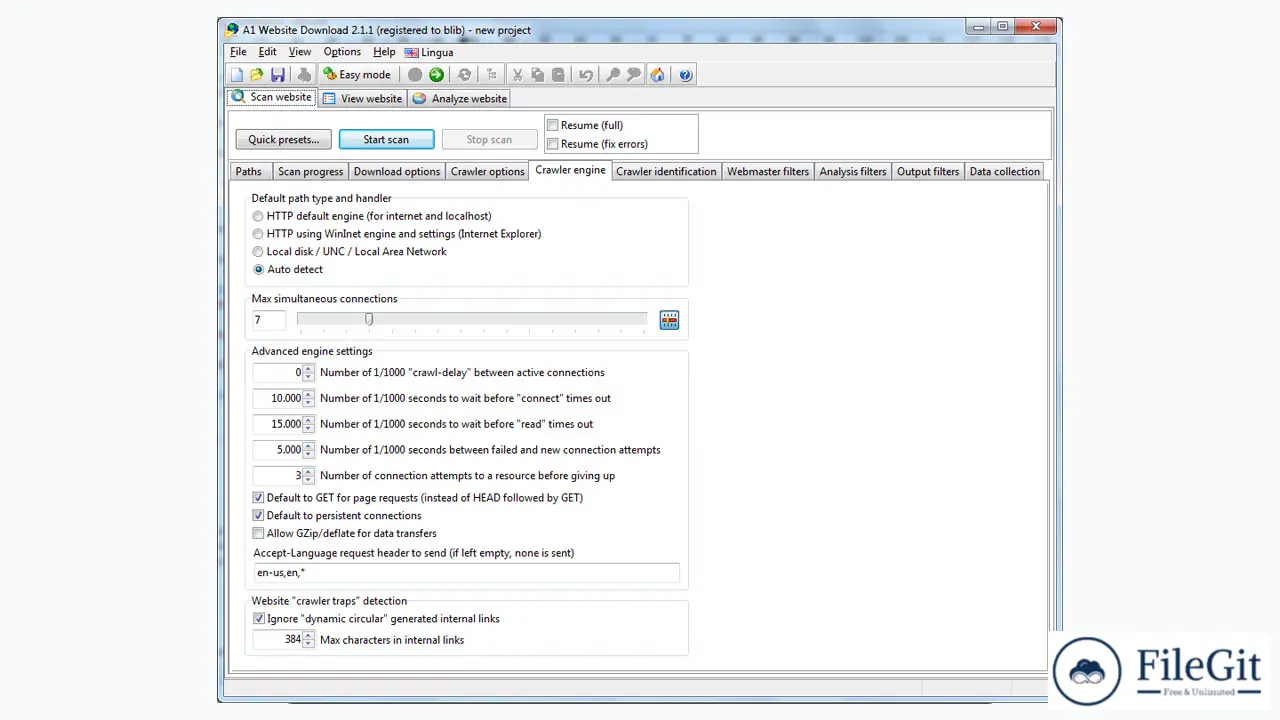
Task: Toggle Default to persistent connections
Action: (x=259, y=516)
